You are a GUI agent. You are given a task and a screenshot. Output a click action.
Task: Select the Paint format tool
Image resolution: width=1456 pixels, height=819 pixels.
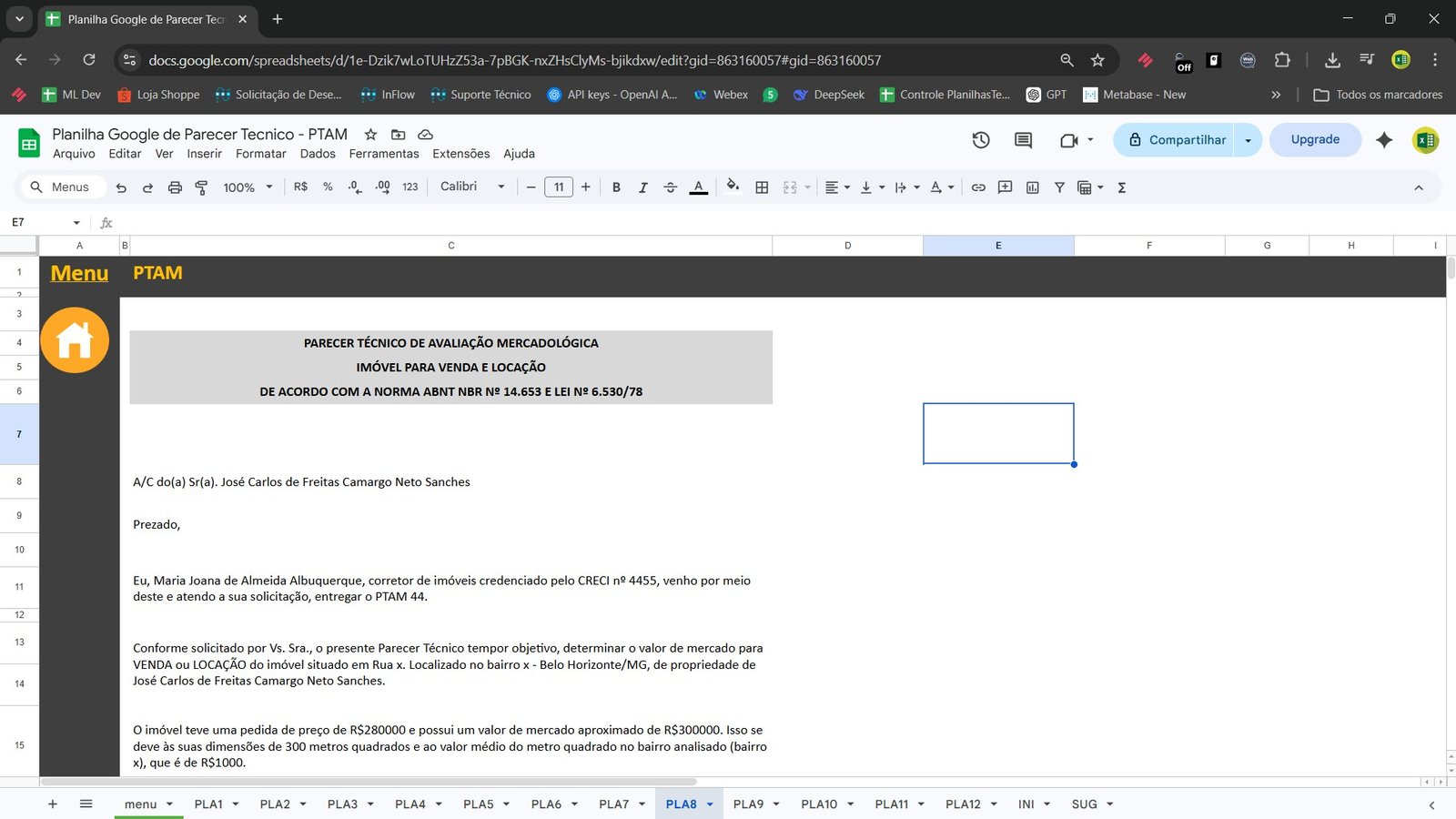click(201, 187)
